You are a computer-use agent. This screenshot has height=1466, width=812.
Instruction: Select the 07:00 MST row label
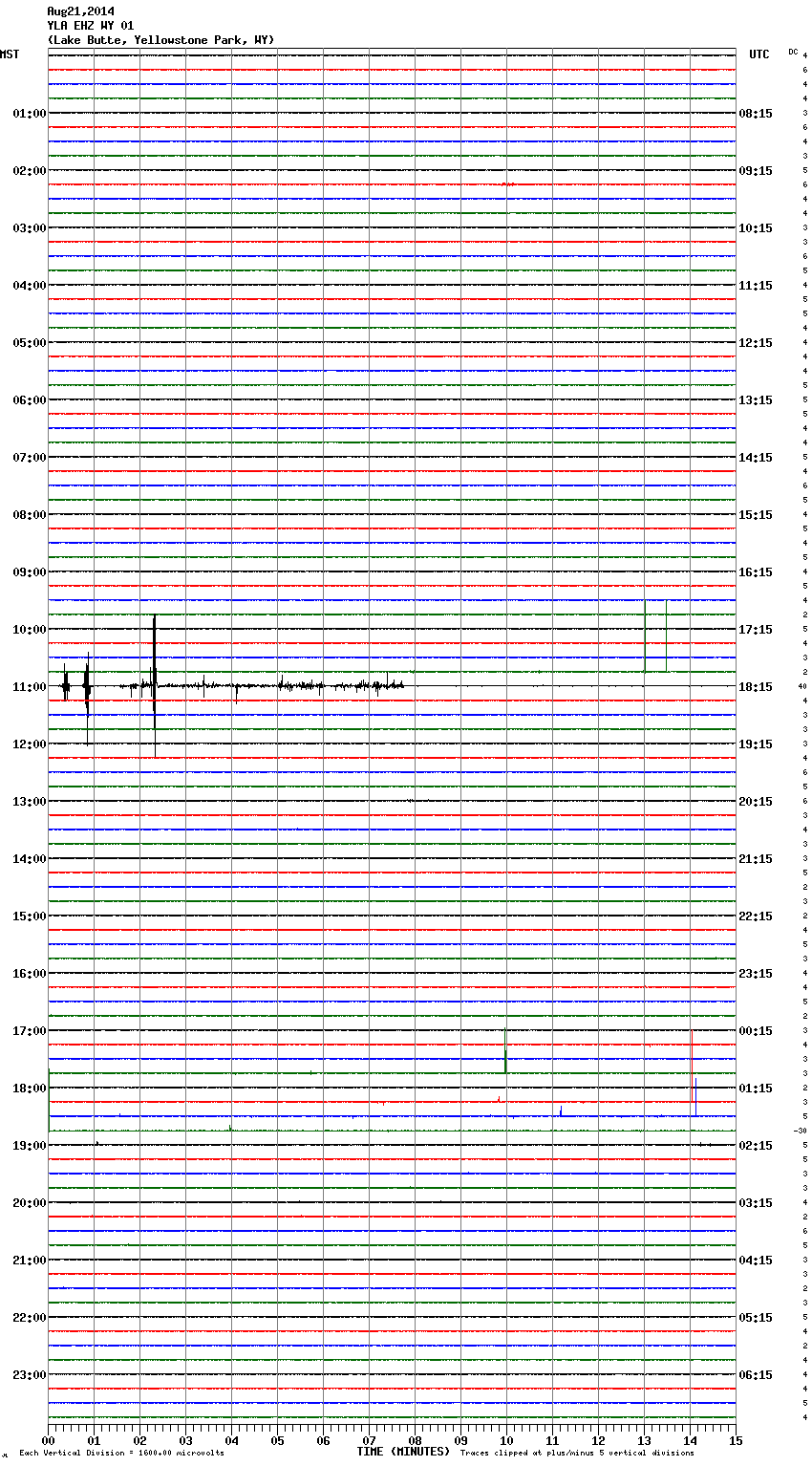pyautogui.click(x=29, y=458)
